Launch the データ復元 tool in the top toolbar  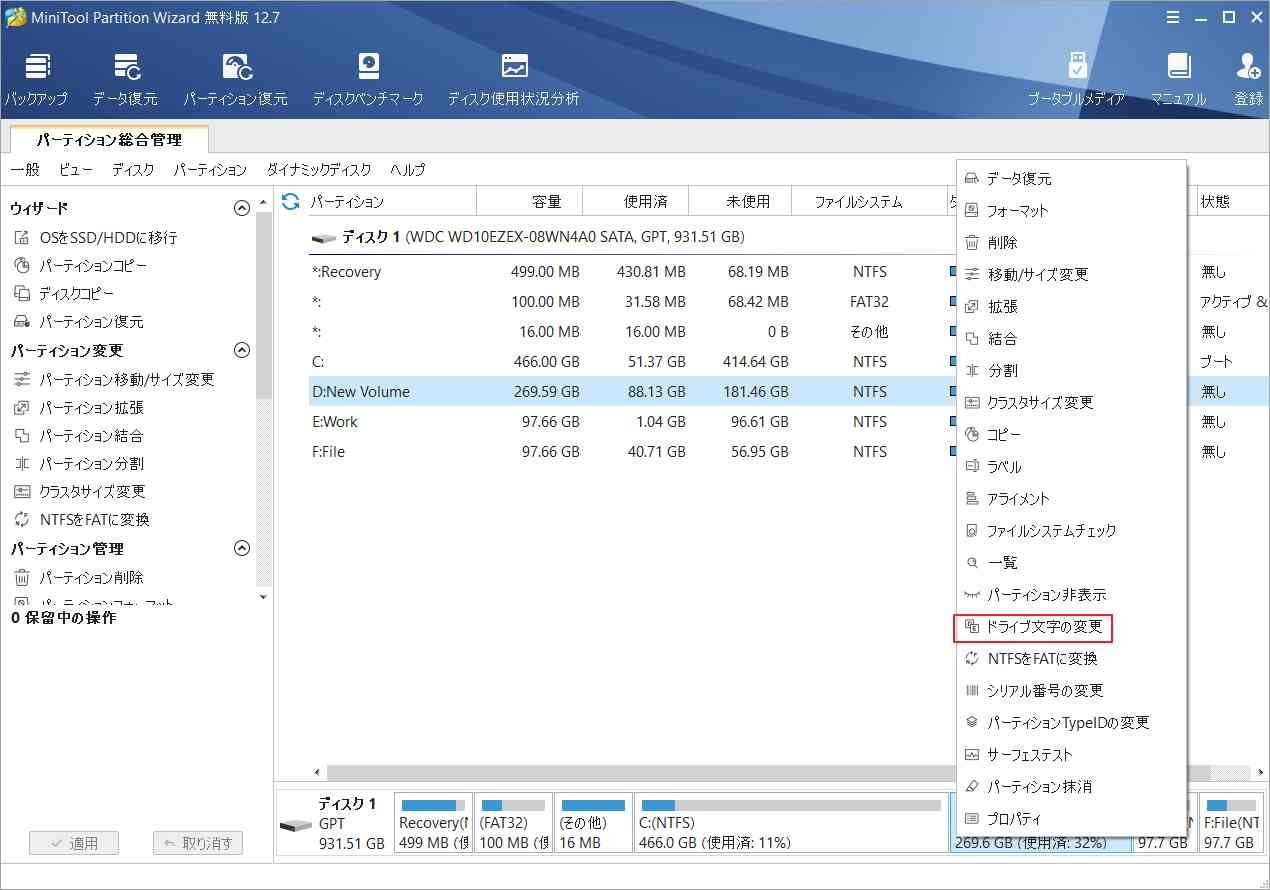(125, 79)
